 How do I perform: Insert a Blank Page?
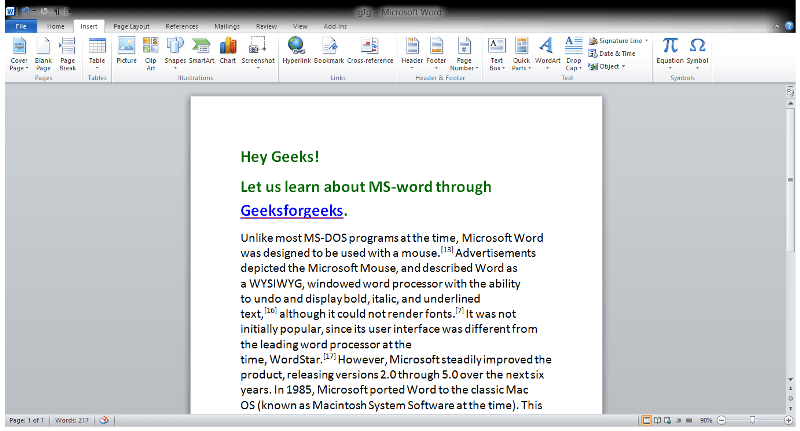43,54
